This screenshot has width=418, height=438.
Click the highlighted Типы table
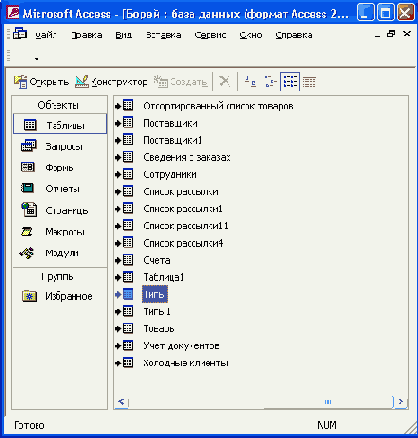(x=155, y=294)
